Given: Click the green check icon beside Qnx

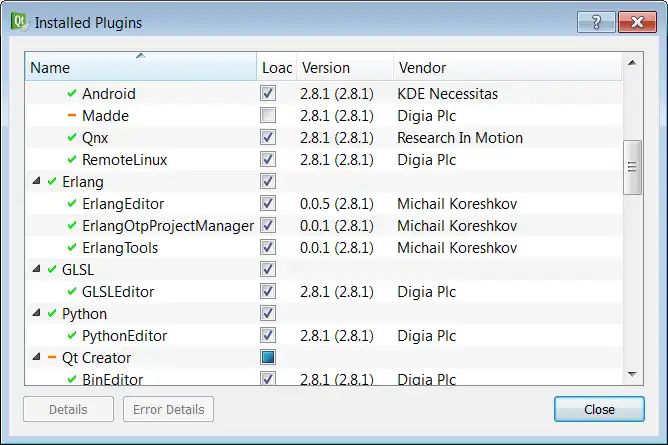Looking at the screenshot, I should [72, 138].
